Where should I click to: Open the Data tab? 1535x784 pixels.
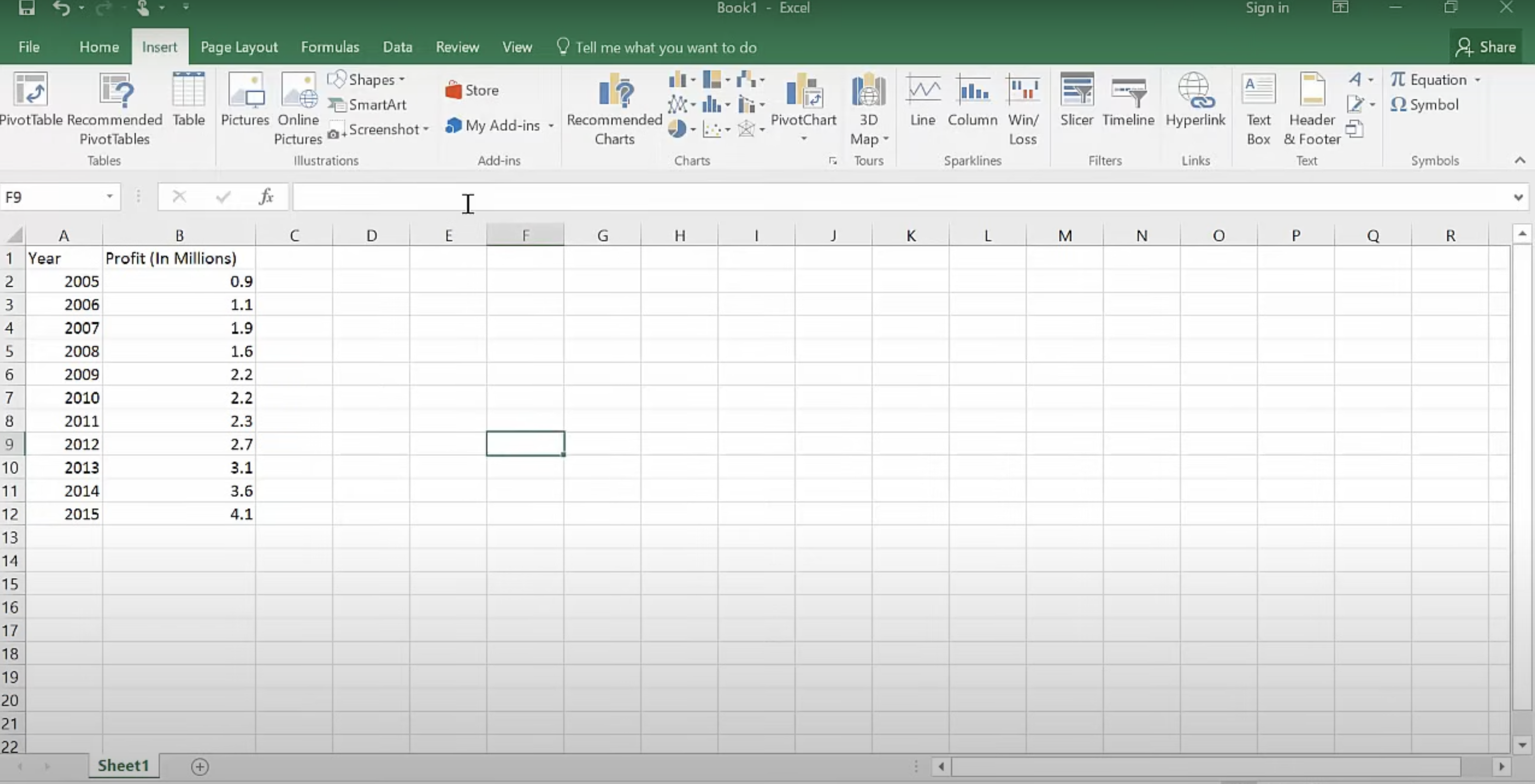(397, 47)
